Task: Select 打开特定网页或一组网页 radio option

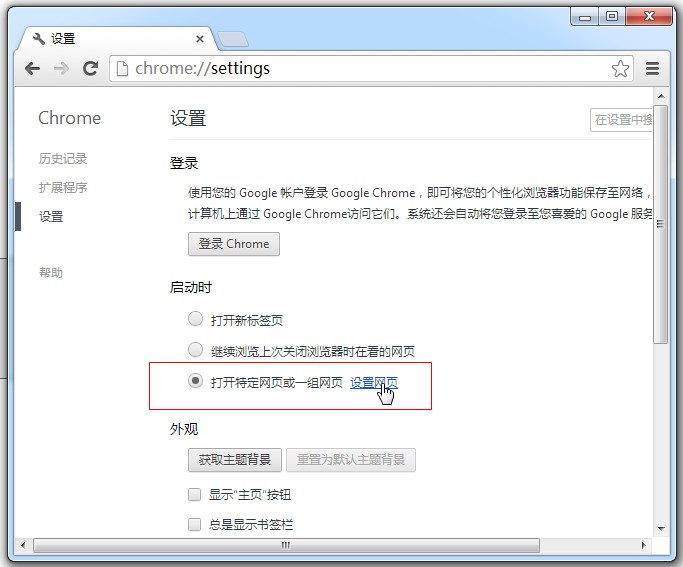Action: pyautogui.click(x=195, y=381)
